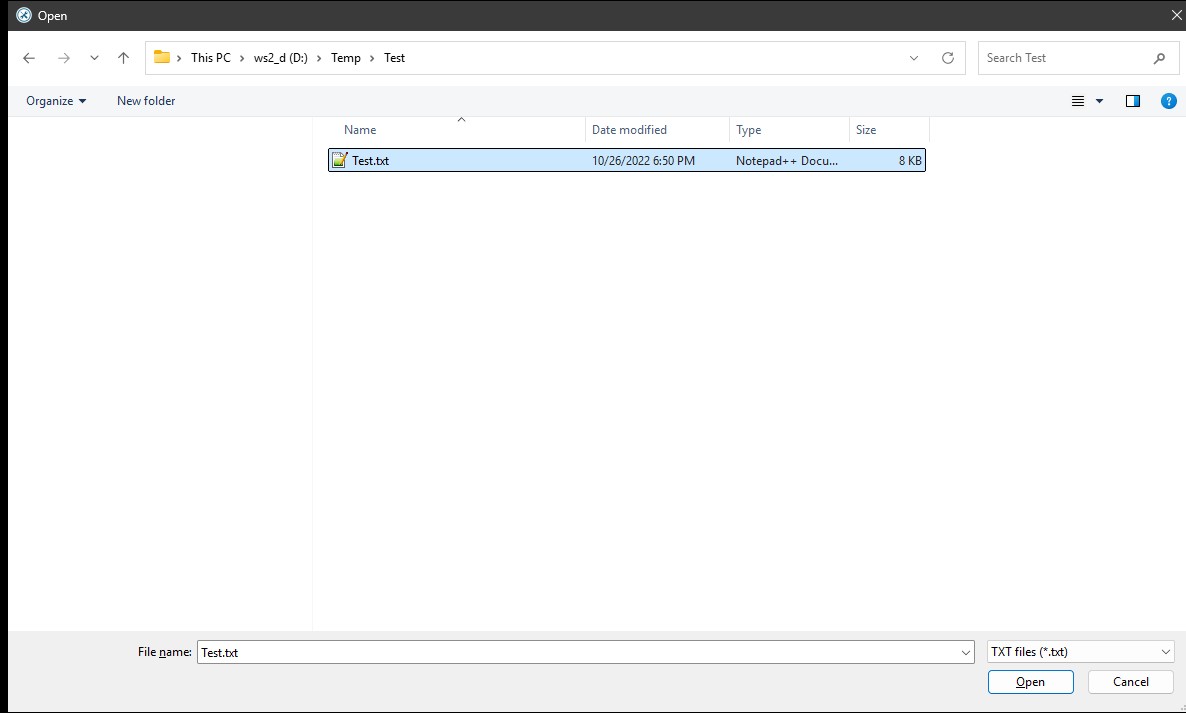Click the search magnifier icon
This screenshot has height=713, width=1186.
tap(1160, 58)
